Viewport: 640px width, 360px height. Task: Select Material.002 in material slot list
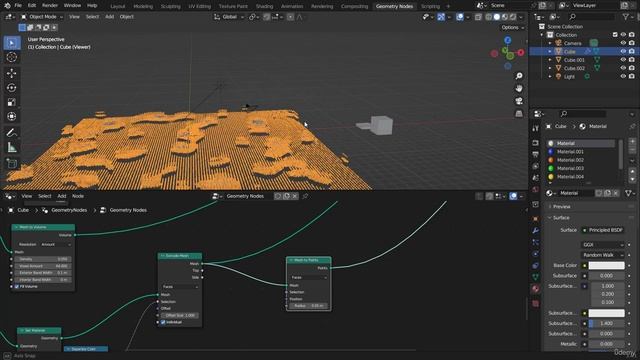pos(570,160)
